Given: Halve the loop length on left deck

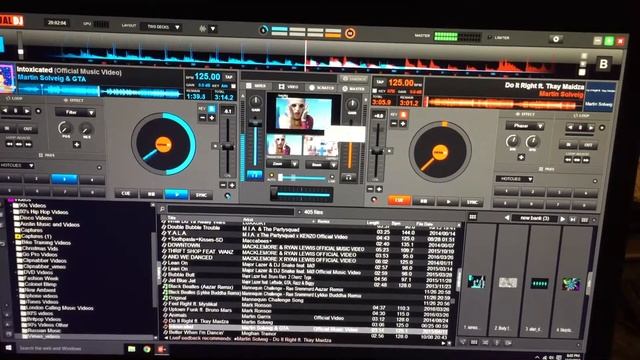Looking at the screenshot, I should tap(4, 111).
